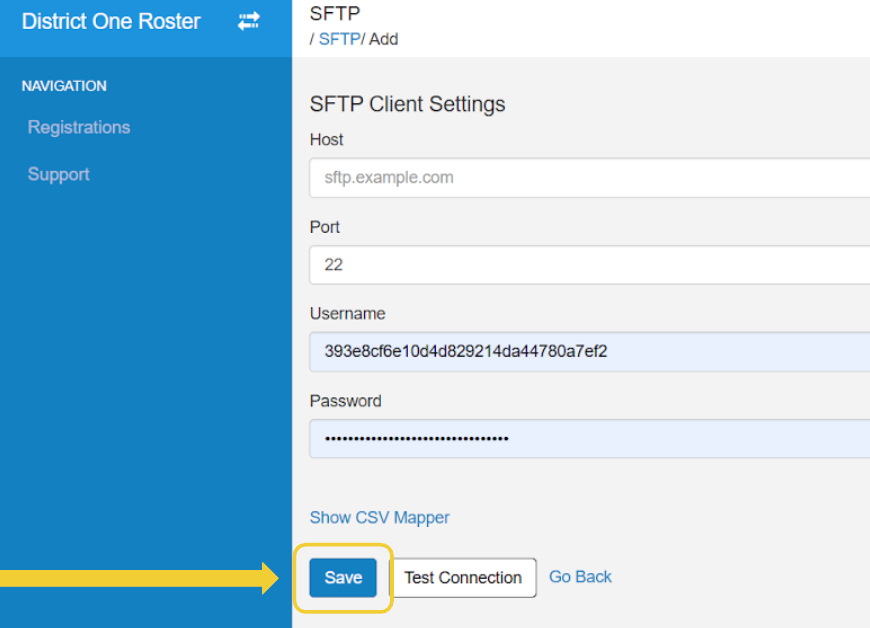Select the Username input field
This screenshot has width=870, height=628.
click(589, 351)
